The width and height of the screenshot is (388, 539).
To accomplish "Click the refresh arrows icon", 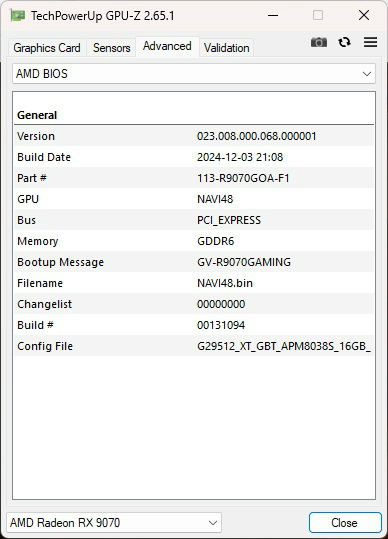I will (344, 42).
